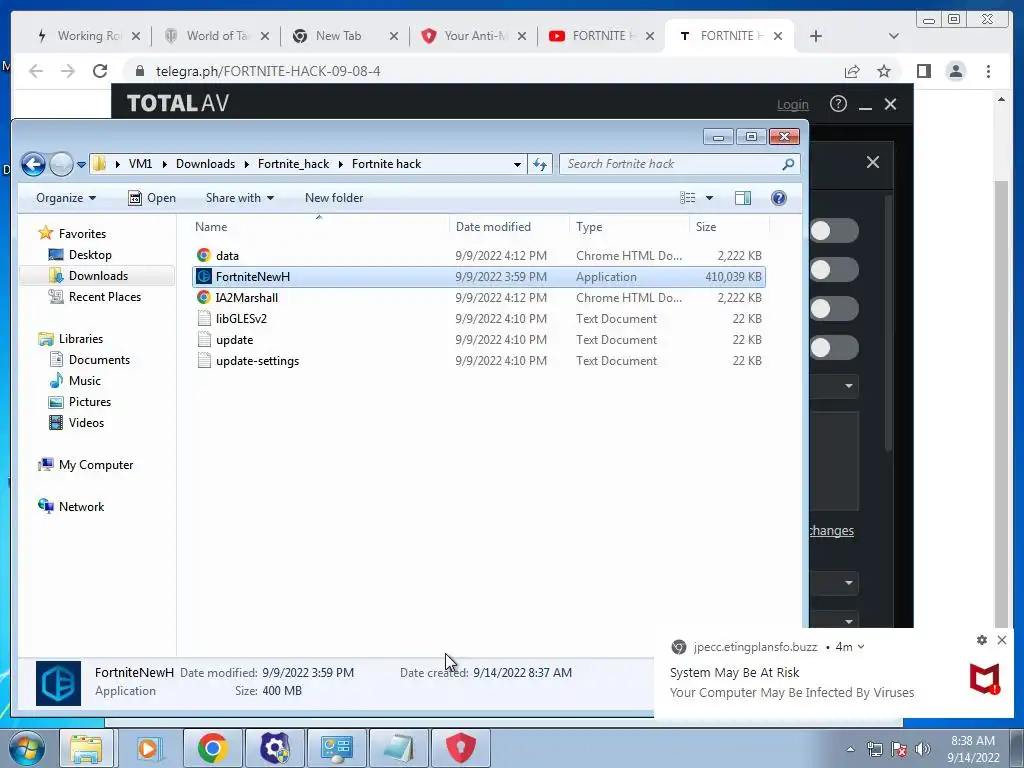The width and height of the screenshot is (1024, 768).
Task: Expand the first TotalAV settings dropdown
Action: click(835, 386)
